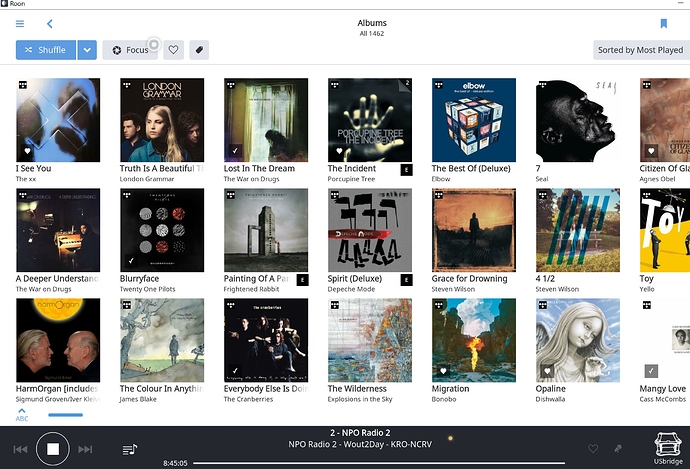The image size is (690, 469).
Task: Favorite the currently playing radio station
Action: (x=593, y=449)
